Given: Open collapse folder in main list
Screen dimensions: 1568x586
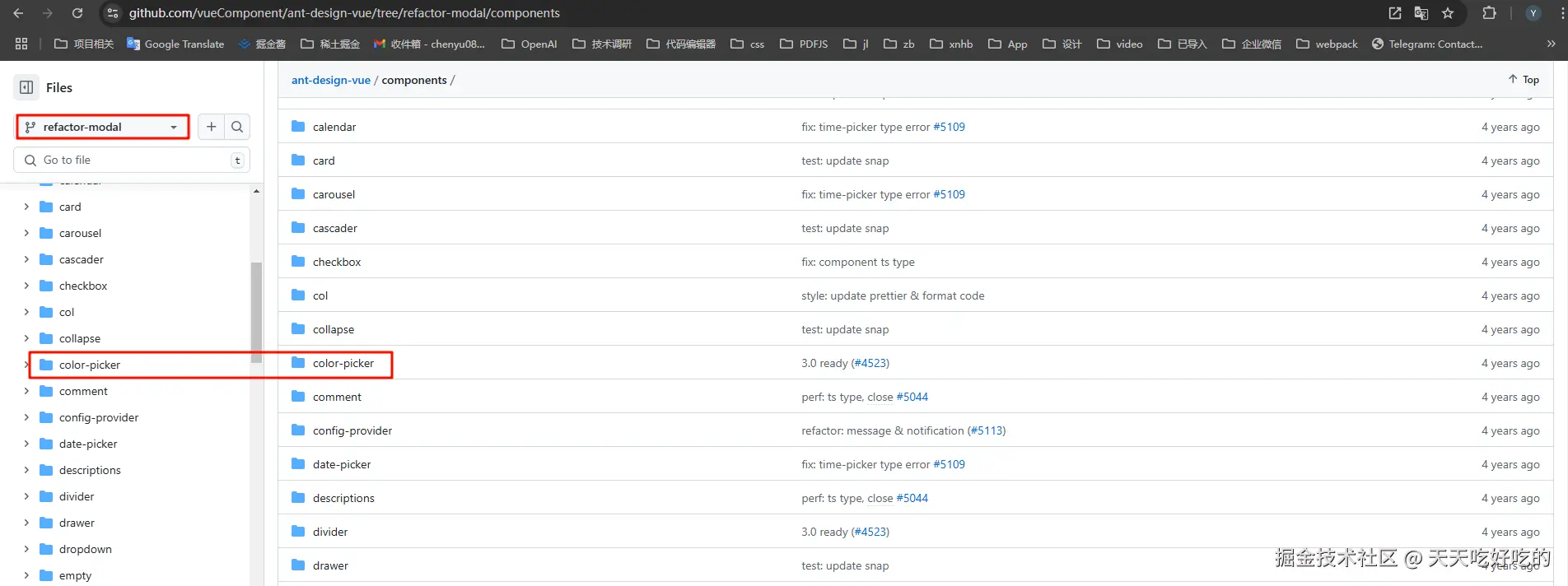Looking at the screenshot, I should (334, 329).
